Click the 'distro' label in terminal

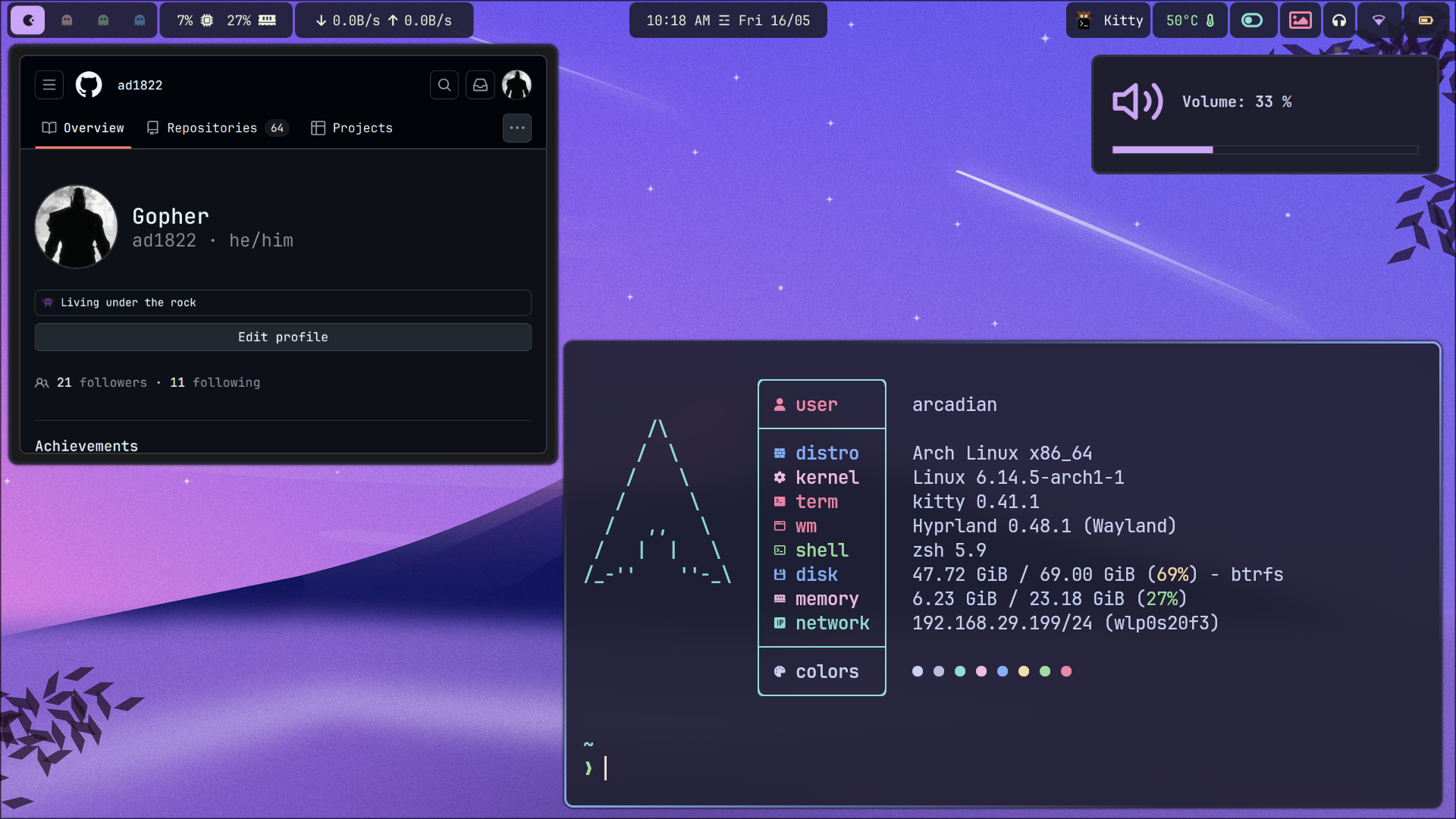click(x=827, y=453)
